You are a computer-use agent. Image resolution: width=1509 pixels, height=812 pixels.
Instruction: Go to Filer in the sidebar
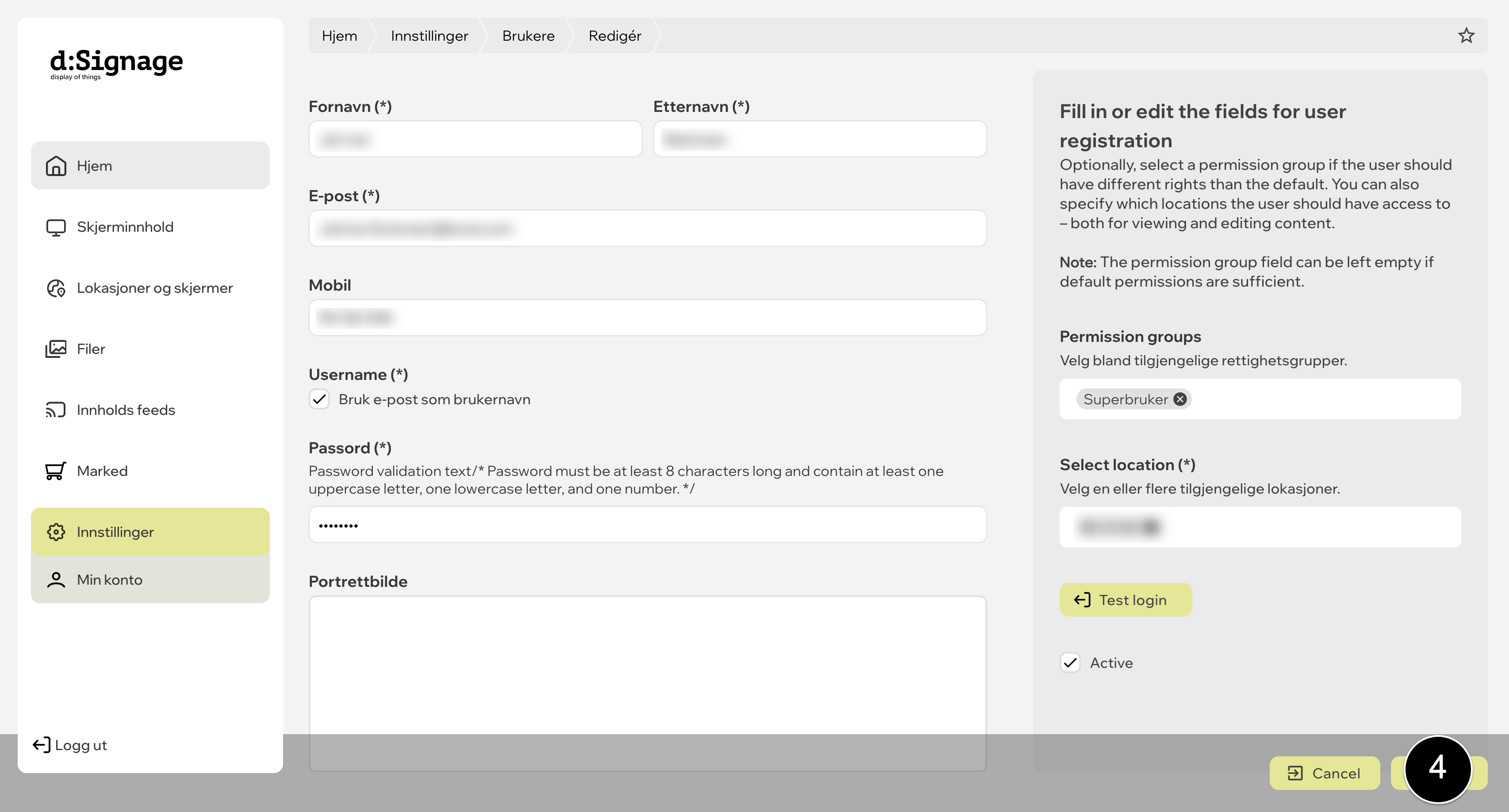click(x=150, y=349)
